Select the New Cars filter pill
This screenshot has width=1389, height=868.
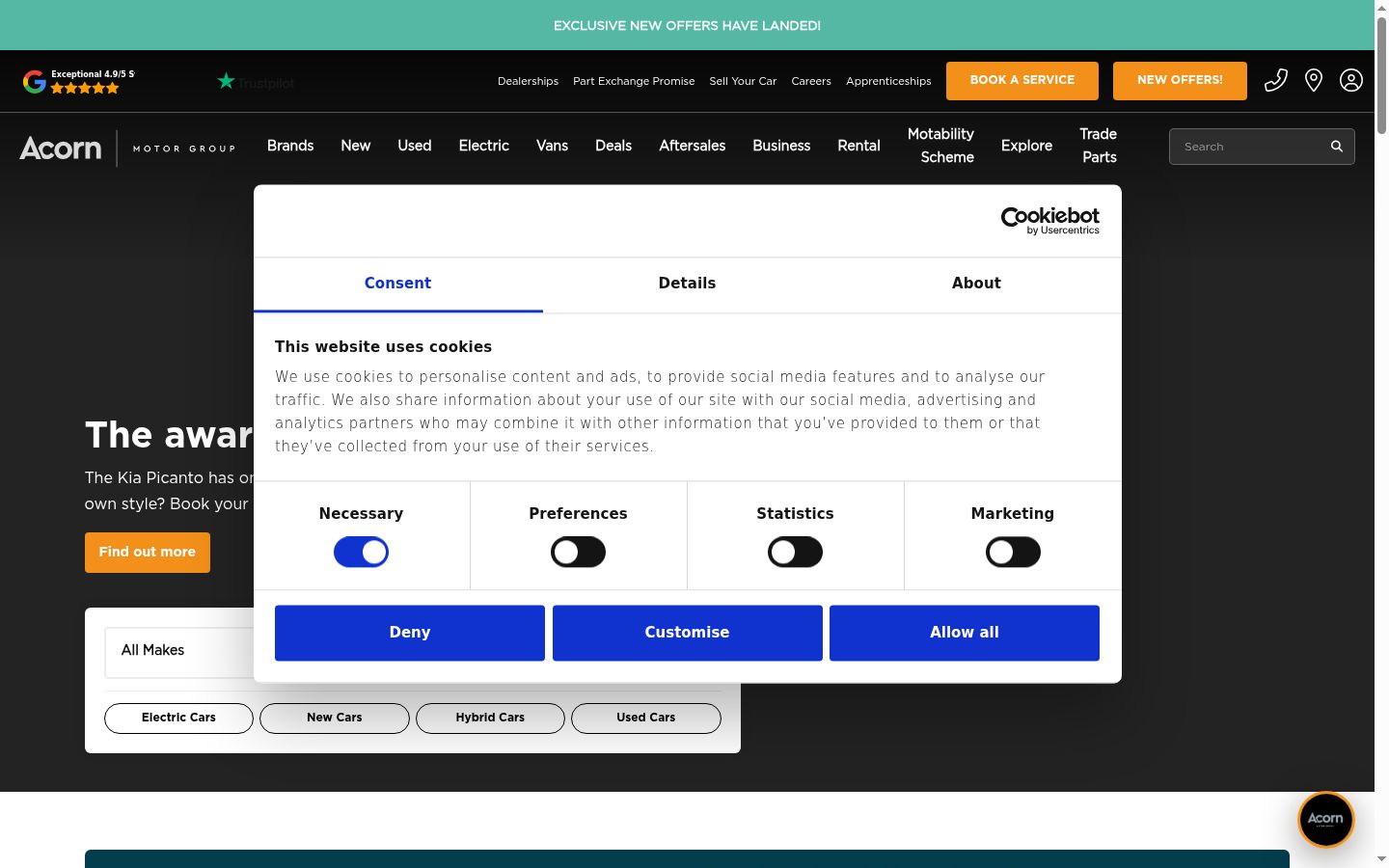335,719
